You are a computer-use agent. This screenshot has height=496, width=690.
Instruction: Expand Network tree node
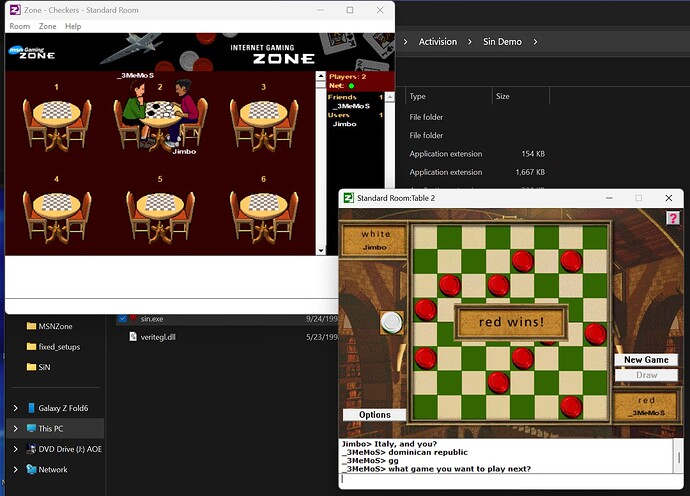tap(15, 470)
